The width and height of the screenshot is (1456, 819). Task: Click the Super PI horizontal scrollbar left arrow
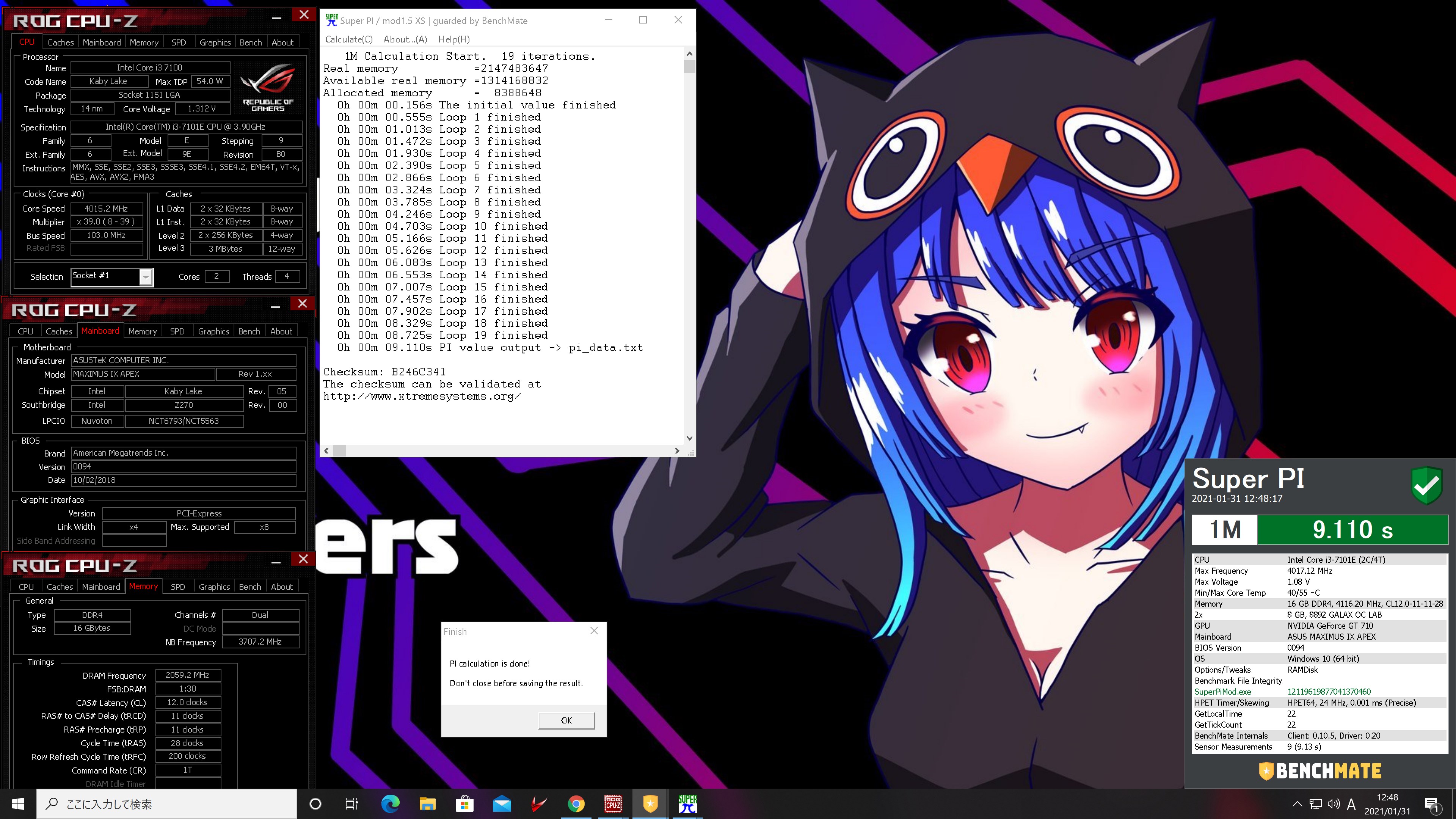click(x=326, y=450)
